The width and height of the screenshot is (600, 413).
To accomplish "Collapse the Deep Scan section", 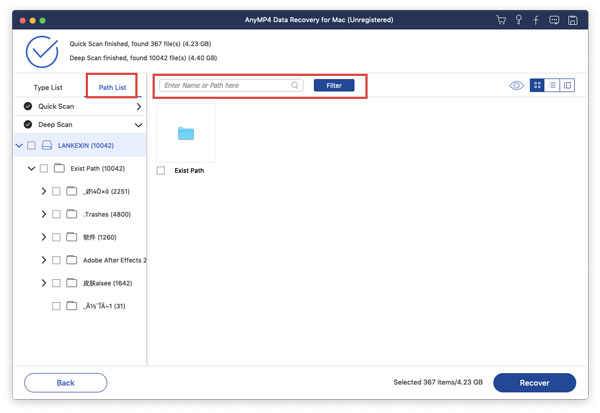I will click(139, 125).
